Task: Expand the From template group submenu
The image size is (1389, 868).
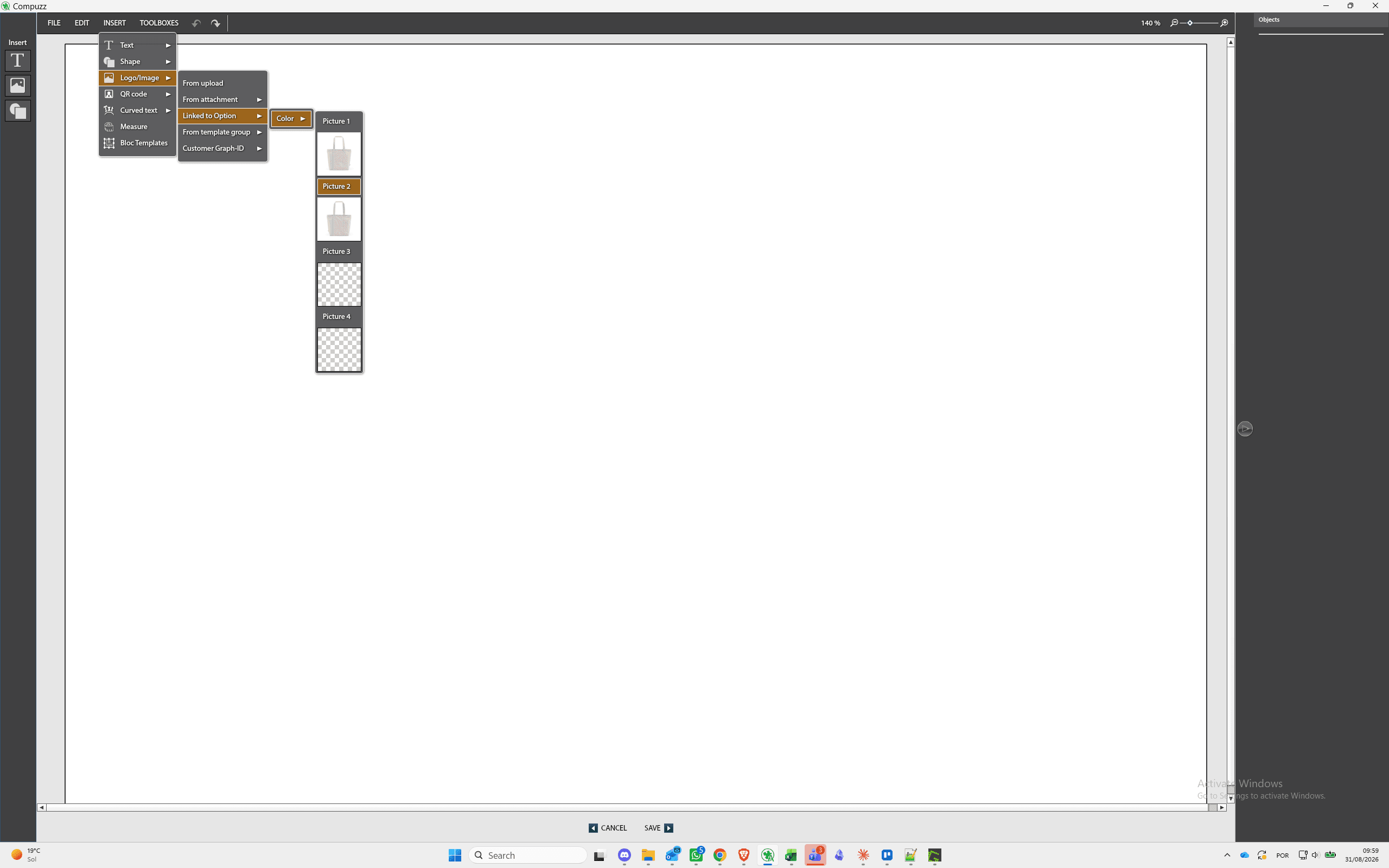Action: 222,132
